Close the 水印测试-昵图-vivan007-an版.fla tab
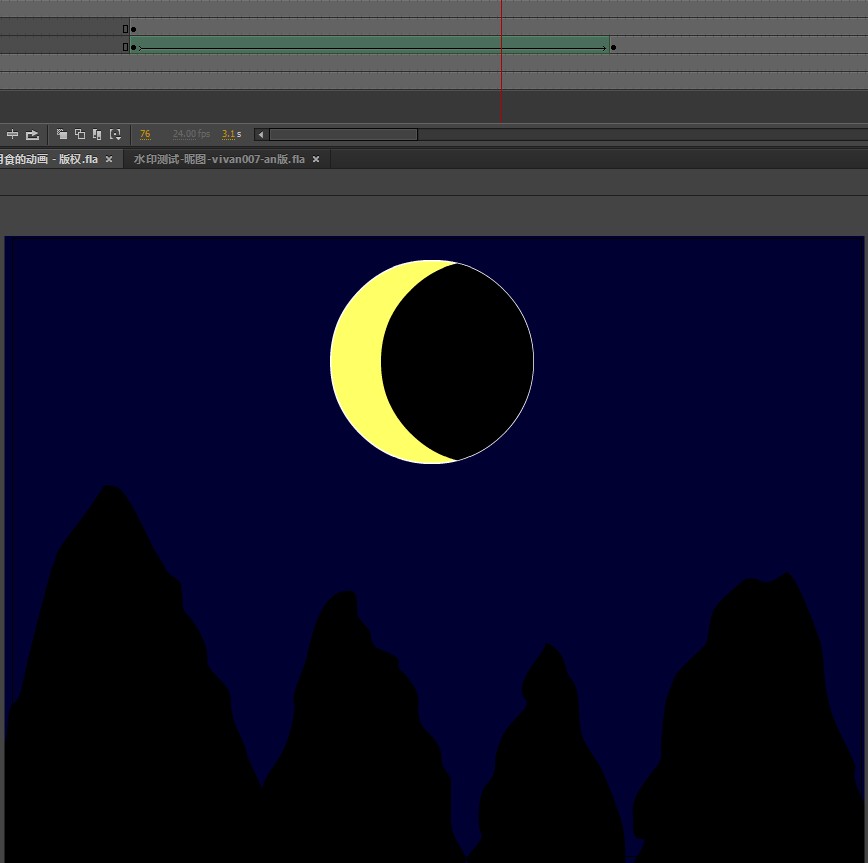This screenshot has height=863, width=868. [x=316, y=159]
